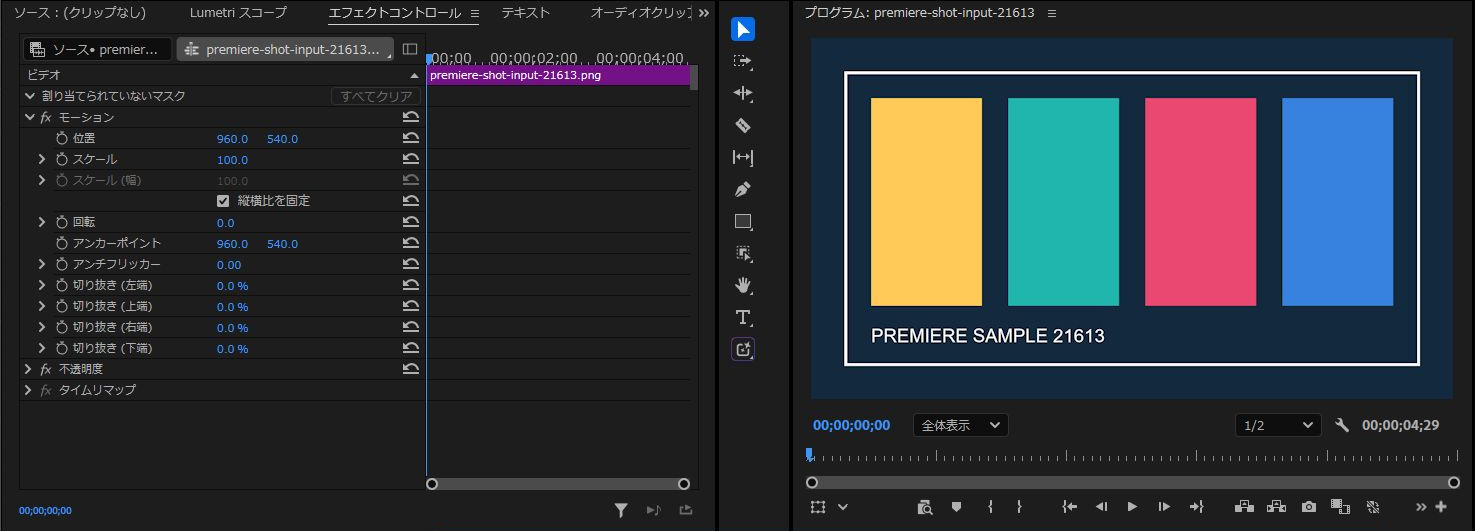Toggle animation stopwatch for スケール
Viewport: 1475px width, 531px height.
point(61,160)
